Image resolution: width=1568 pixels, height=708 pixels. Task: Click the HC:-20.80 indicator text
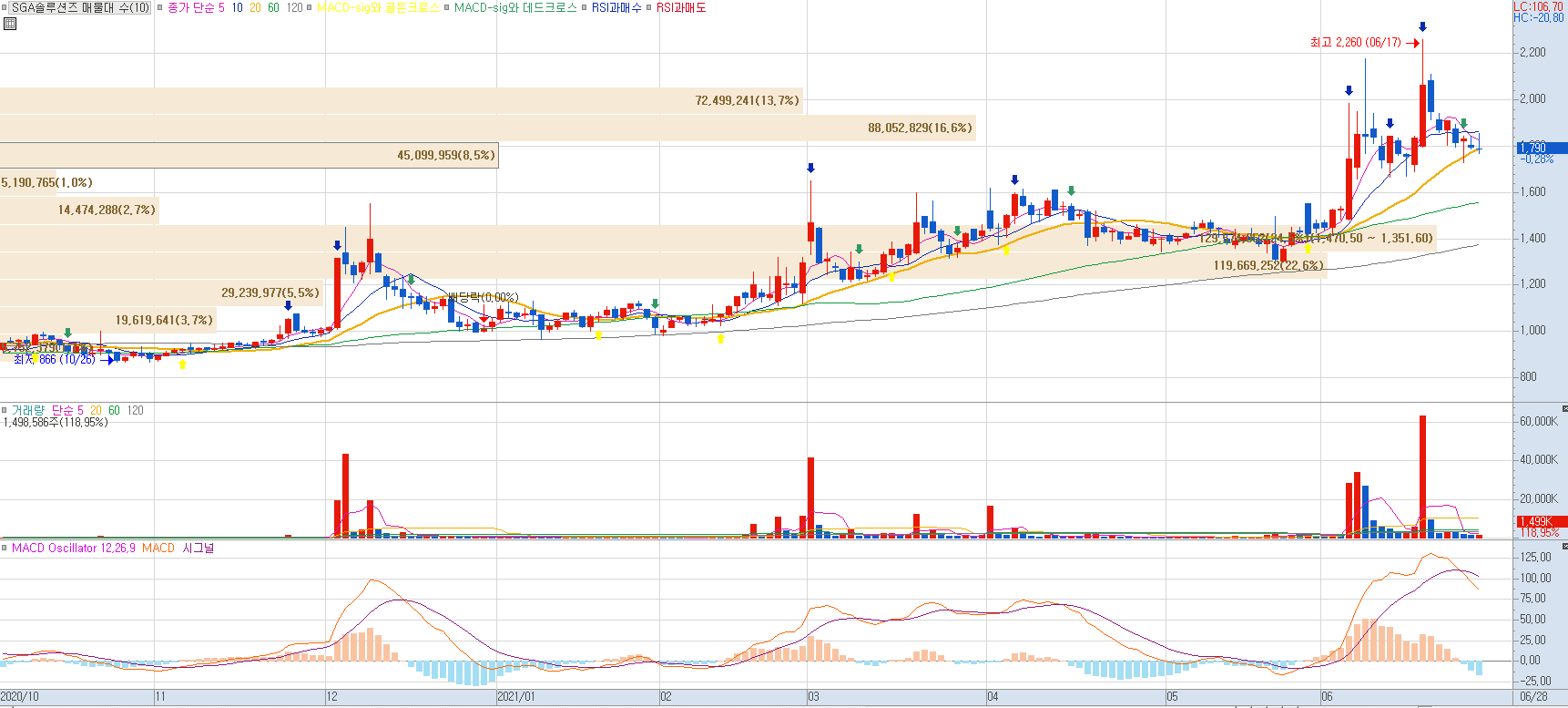[1539, 17]
